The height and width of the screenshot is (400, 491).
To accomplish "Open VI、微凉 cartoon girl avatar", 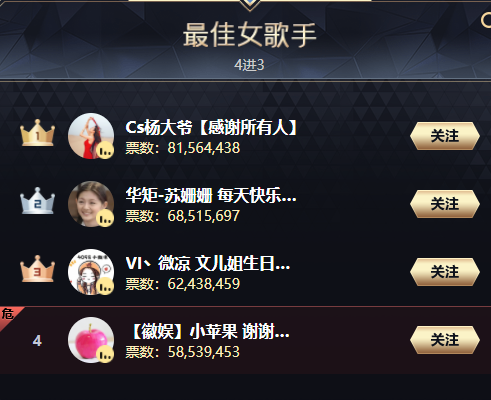I will 91,272.
